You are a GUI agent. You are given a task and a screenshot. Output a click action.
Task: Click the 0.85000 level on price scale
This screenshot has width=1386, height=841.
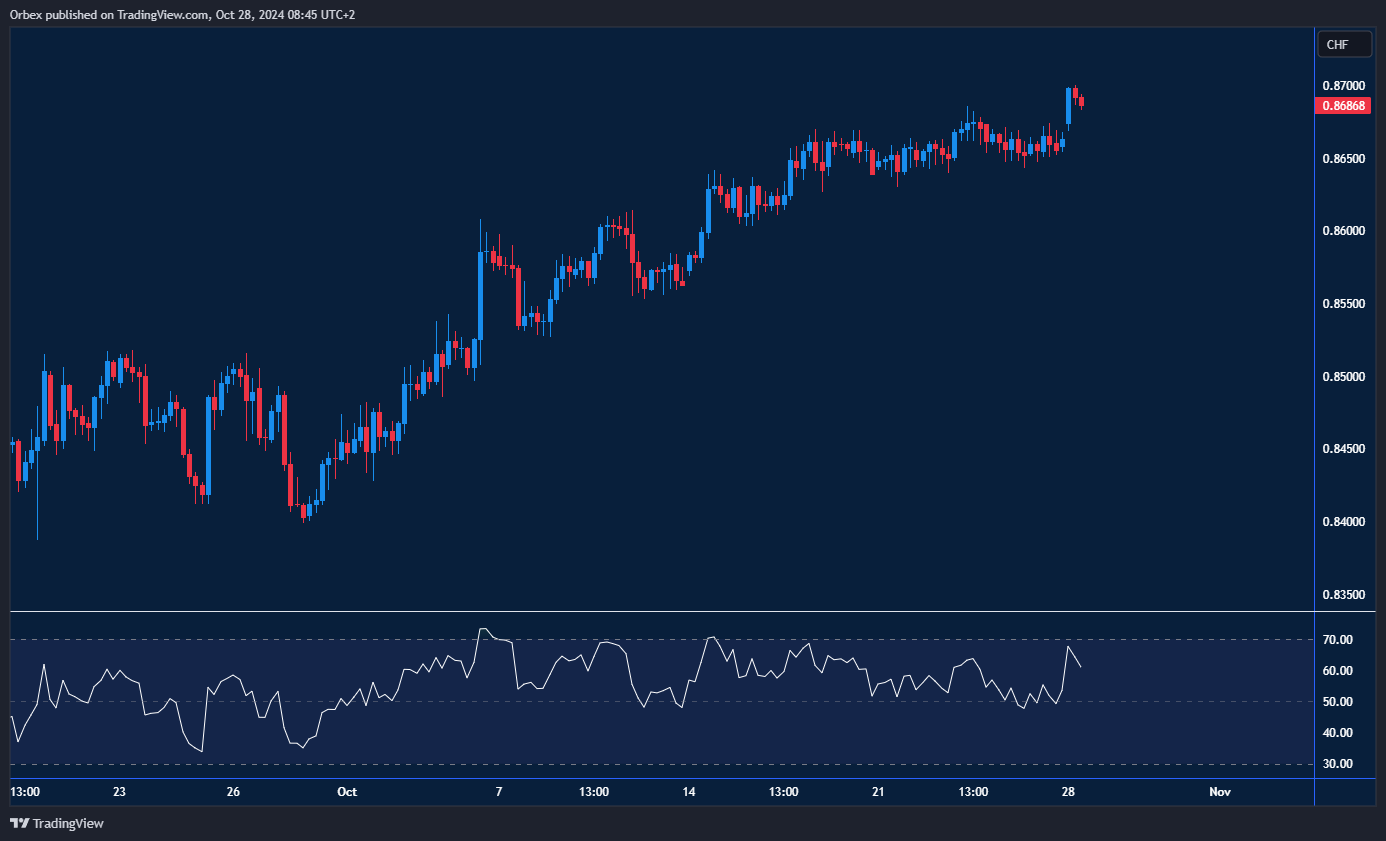(x=1344, y=377)
